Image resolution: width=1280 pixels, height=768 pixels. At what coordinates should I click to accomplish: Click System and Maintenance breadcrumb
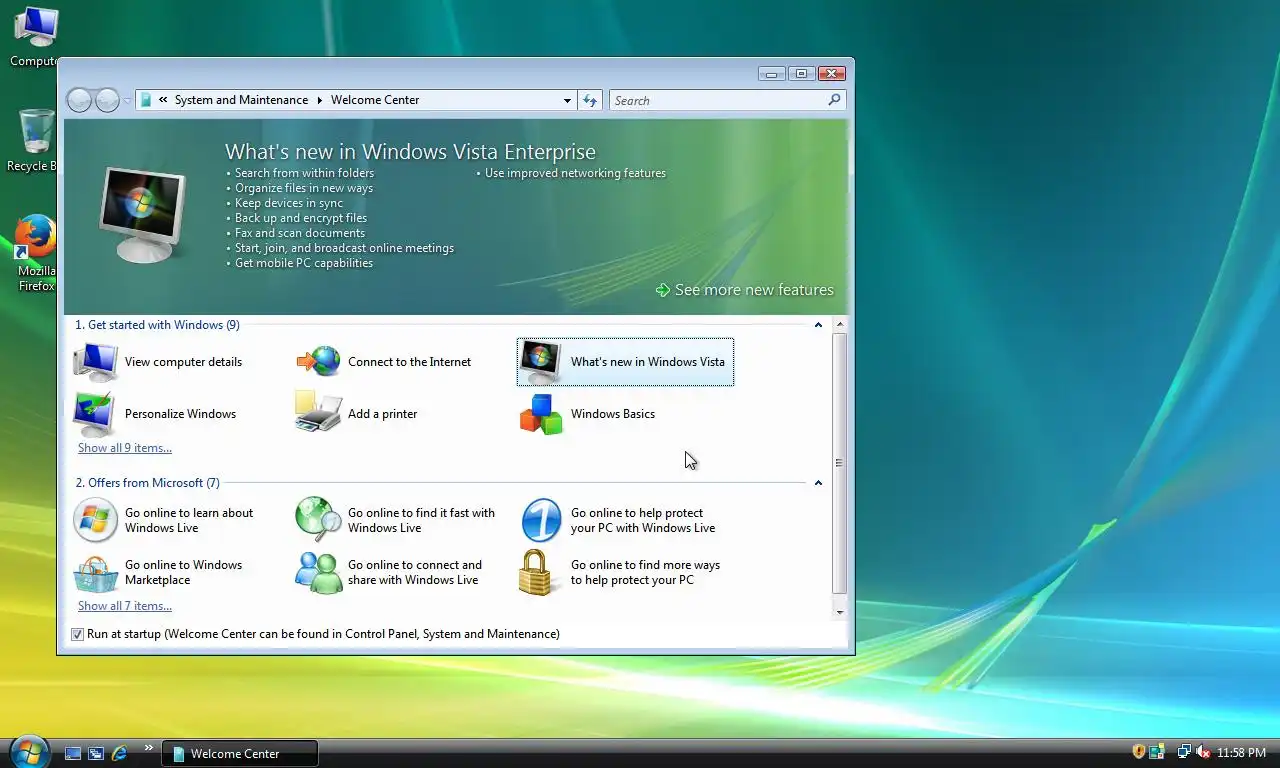tap(241, 100)
